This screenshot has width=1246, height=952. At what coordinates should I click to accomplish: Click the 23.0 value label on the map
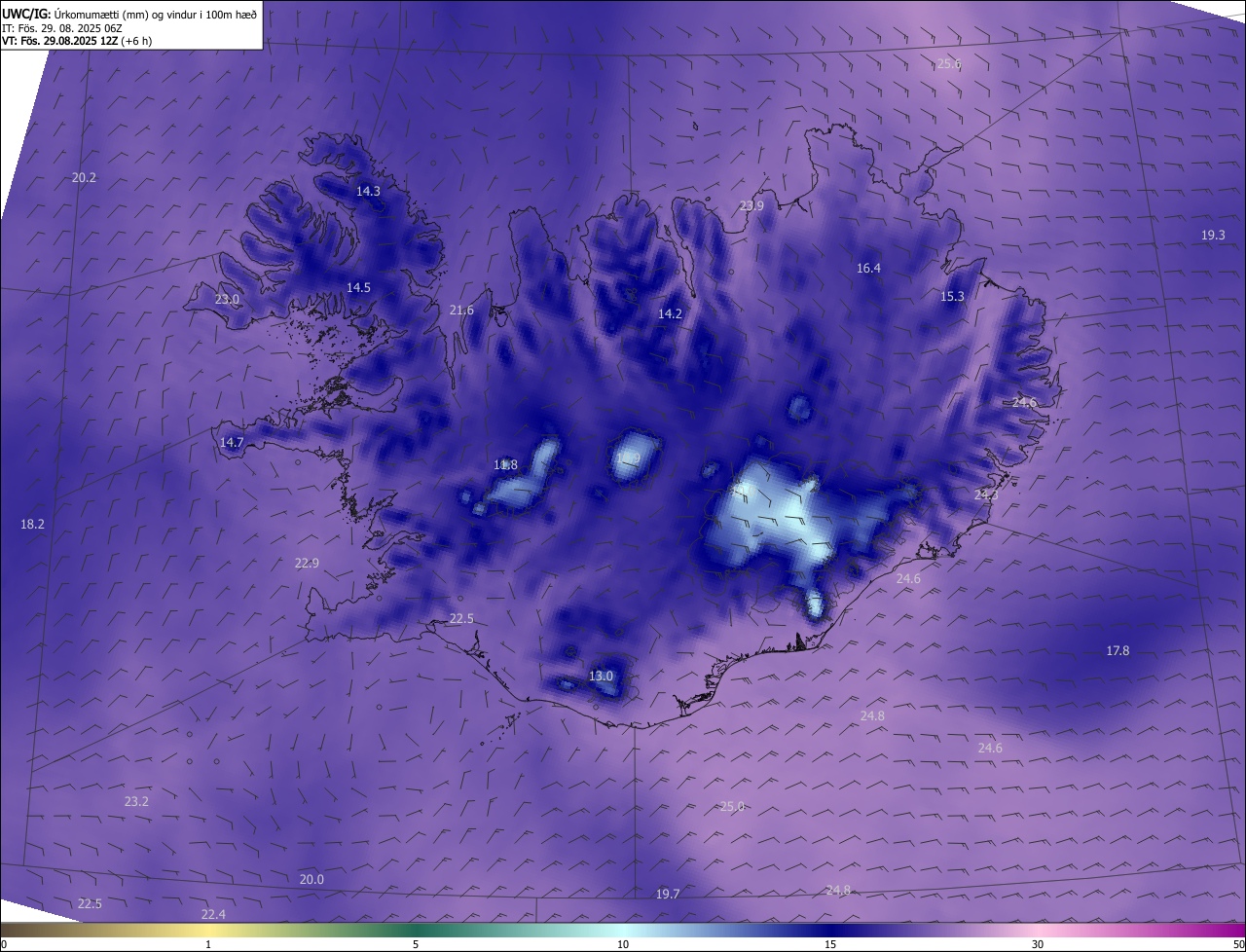click(227, 300)
